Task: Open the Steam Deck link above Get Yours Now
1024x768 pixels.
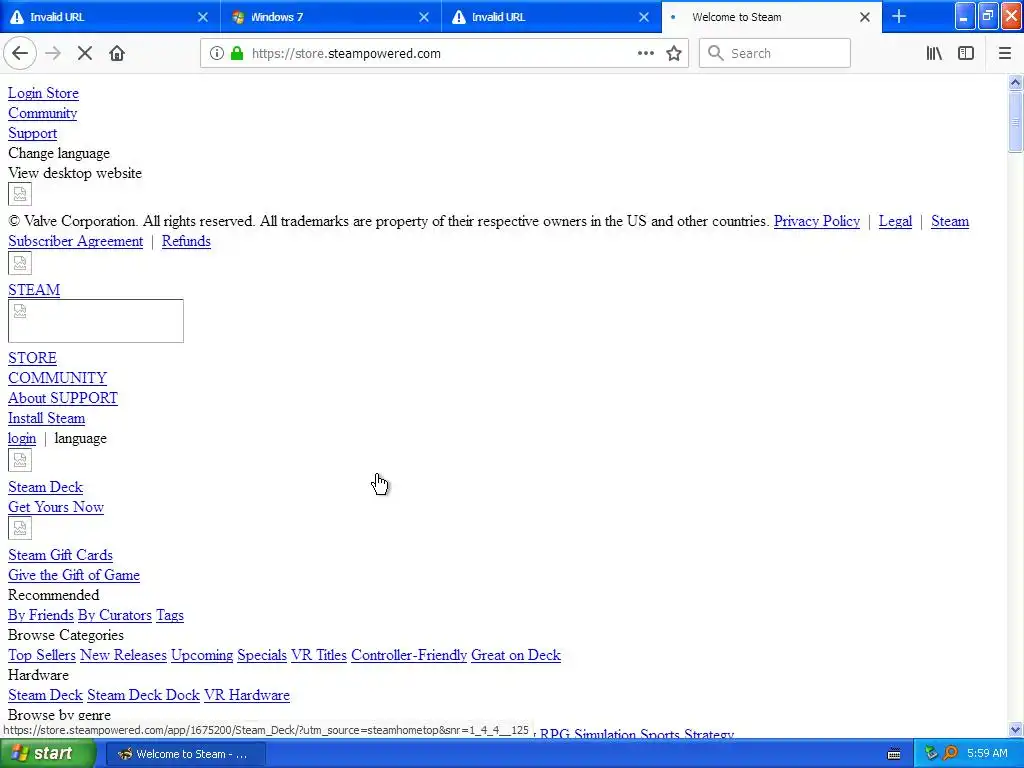Action: click(x=45, y=487)
